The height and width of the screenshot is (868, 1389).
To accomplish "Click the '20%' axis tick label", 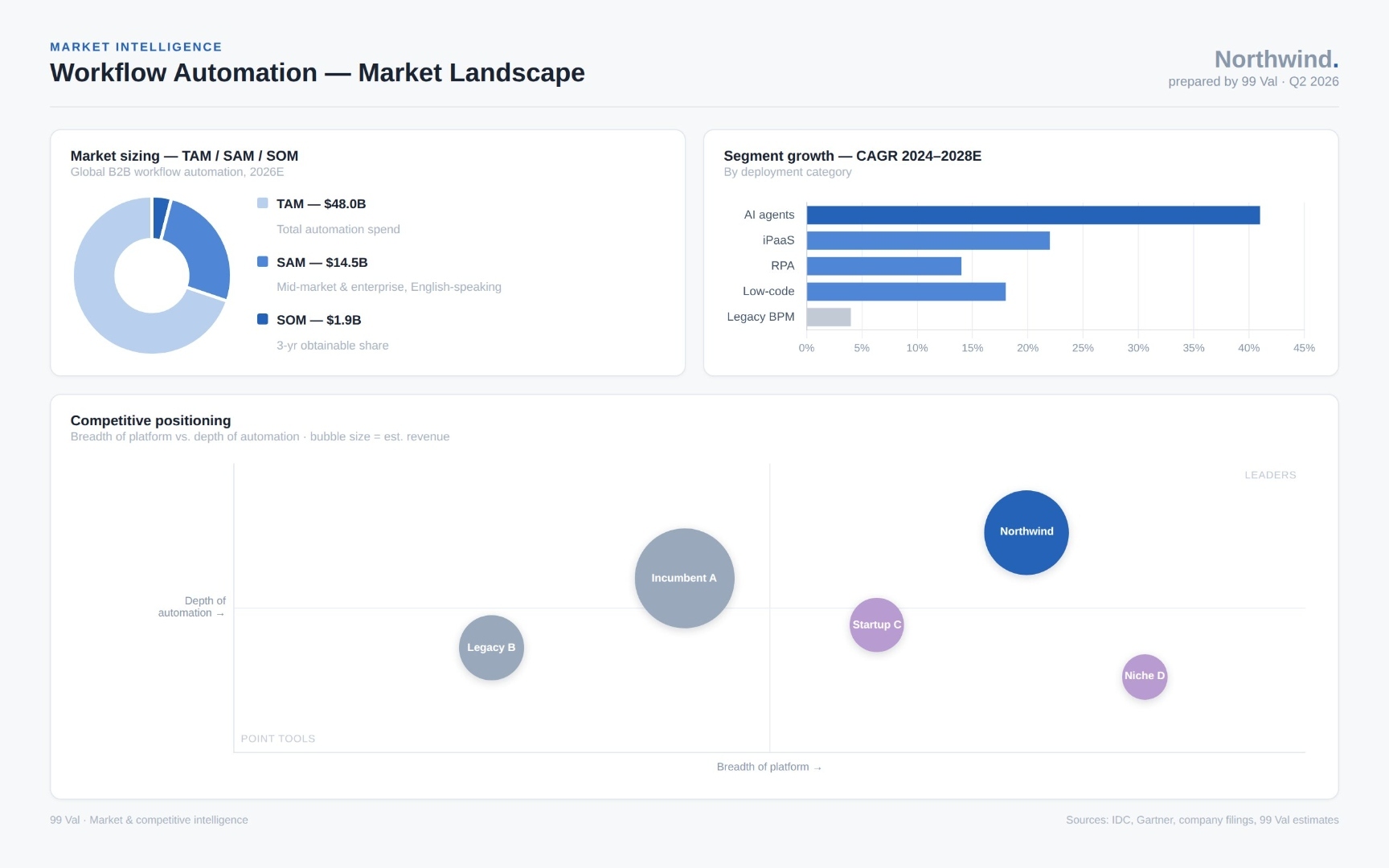I will pyautogui.click(x=1027, y=348).
